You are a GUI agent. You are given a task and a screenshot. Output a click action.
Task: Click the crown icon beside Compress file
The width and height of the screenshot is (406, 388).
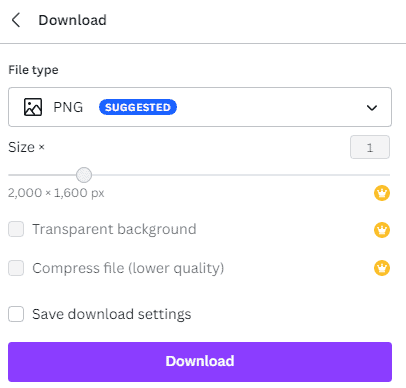382,268
